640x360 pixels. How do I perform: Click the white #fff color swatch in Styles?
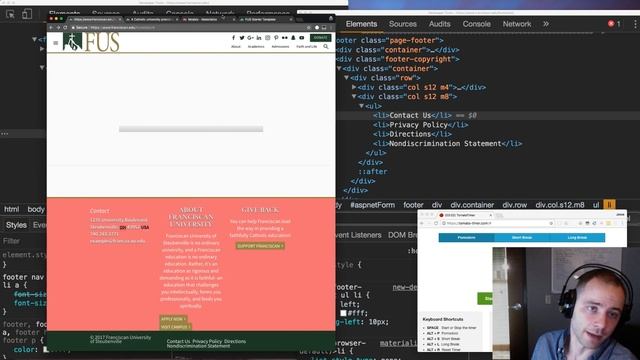343,313
